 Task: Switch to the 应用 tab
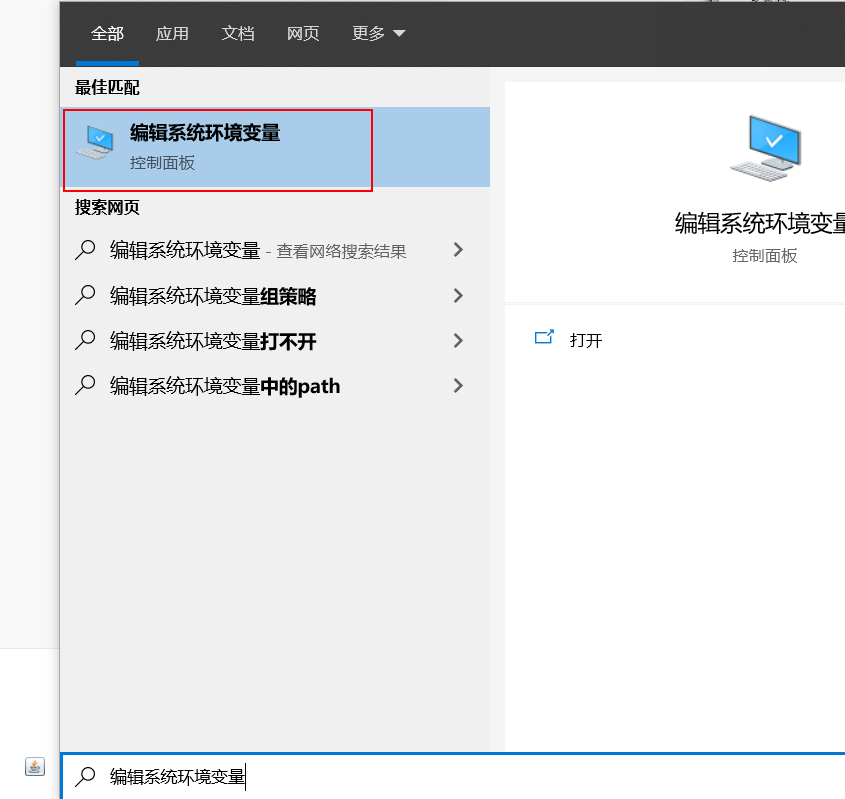coord(172,34)
